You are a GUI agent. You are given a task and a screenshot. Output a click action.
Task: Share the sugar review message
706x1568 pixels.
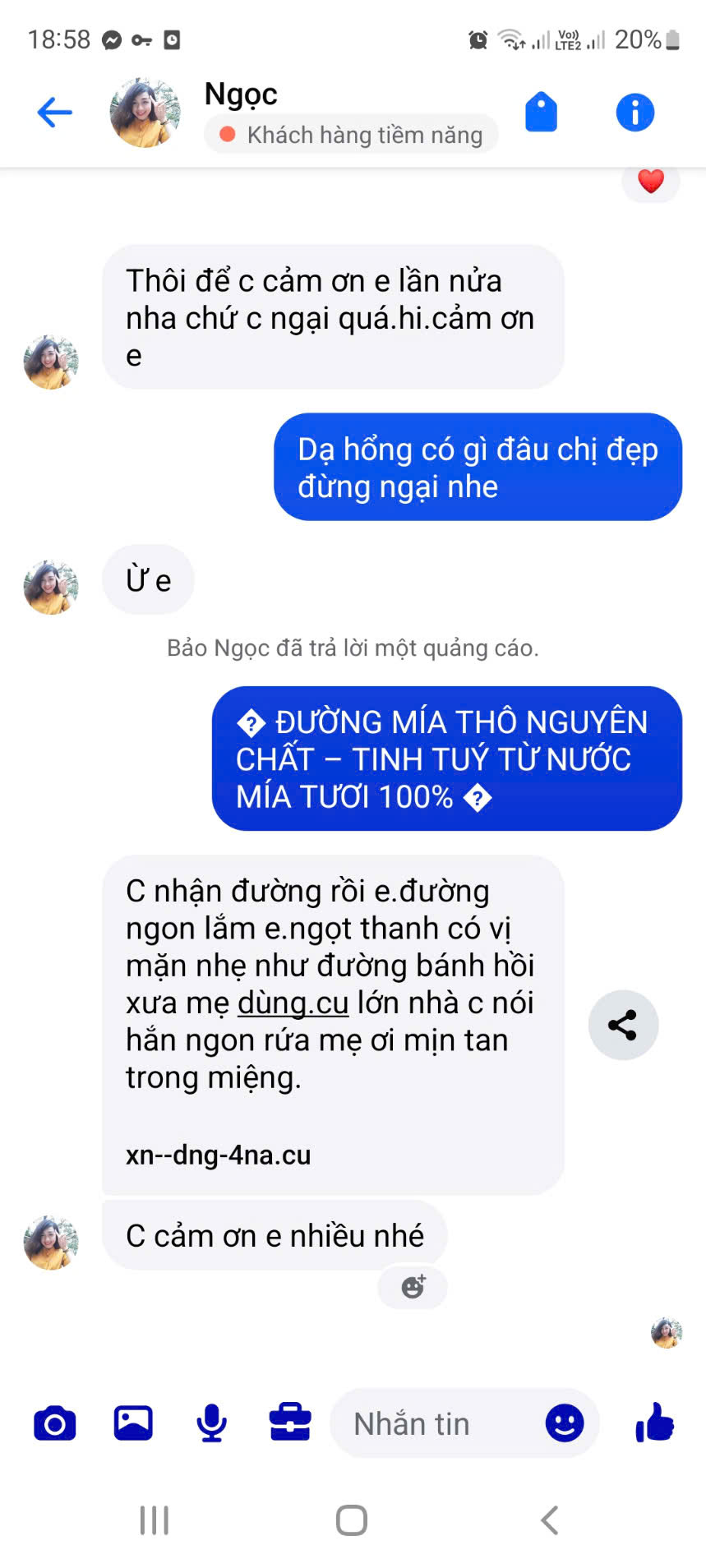(x=623, y=1025)
